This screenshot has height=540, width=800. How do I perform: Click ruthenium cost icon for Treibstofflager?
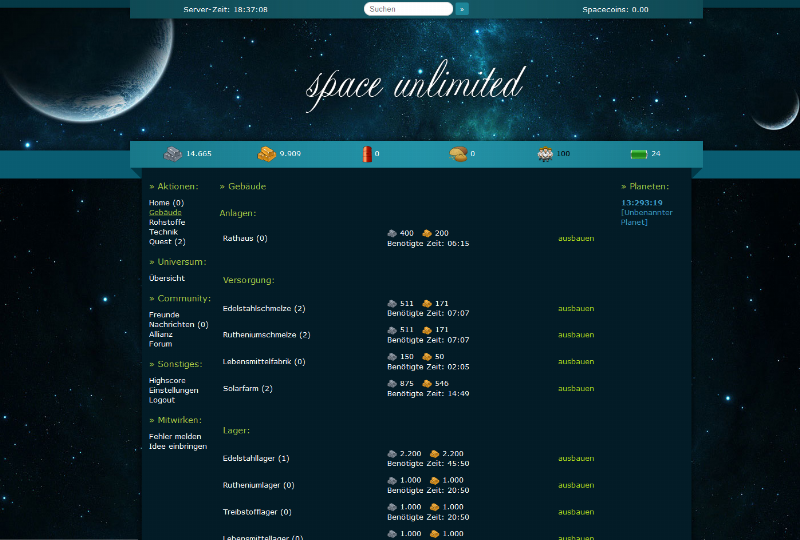(x=434, y=507)
